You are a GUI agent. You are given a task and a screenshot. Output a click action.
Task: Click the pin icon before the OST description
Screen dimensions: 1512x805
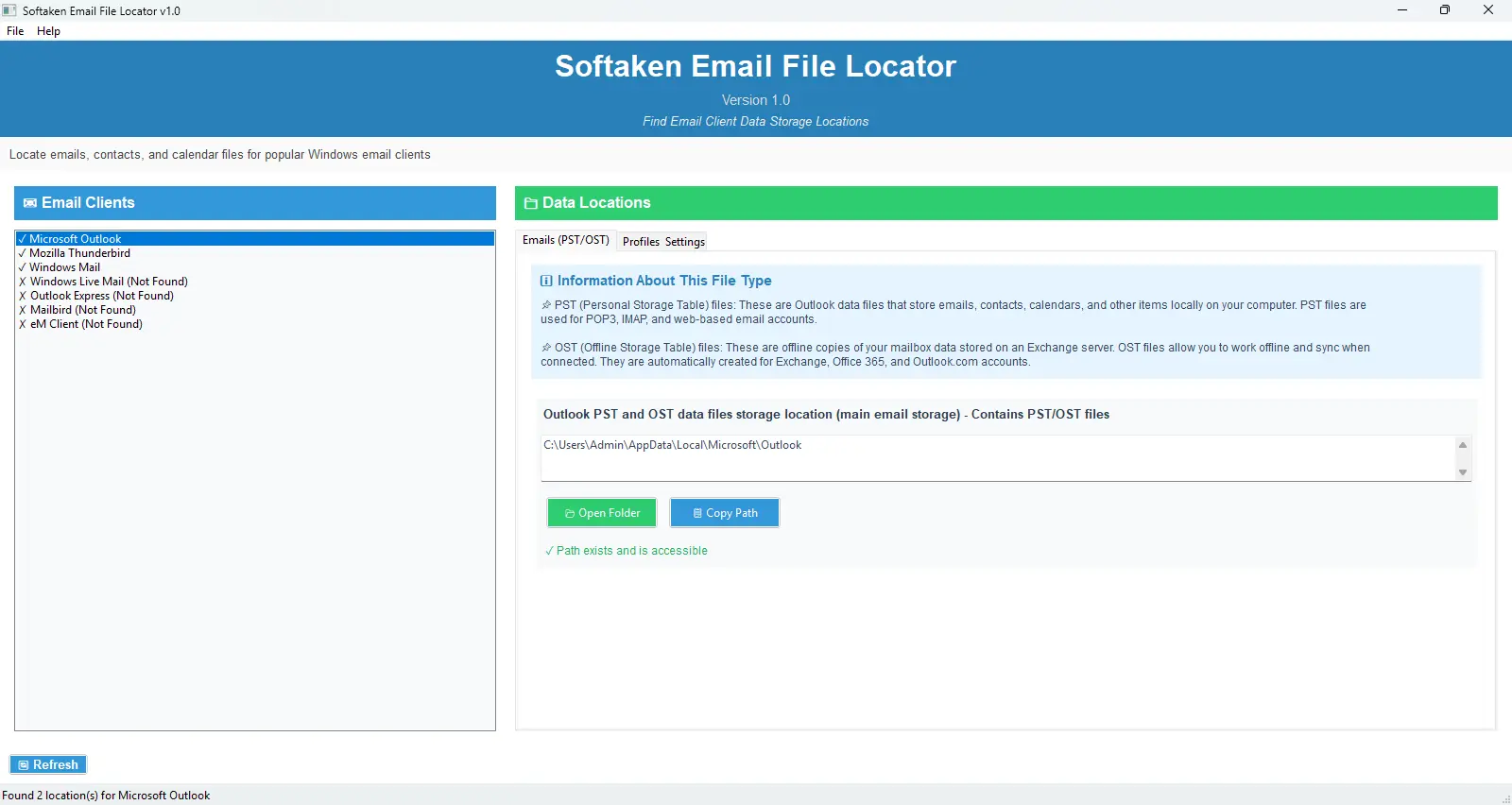(x=546, y=348)
